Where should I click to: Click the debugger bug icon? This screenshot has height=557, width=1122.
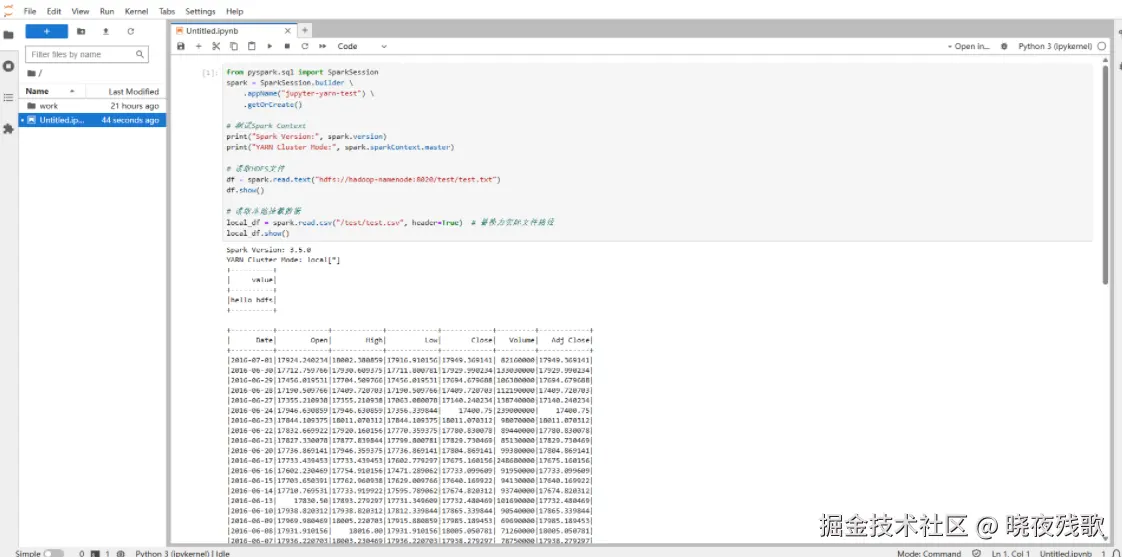(x=1005, y=46)
